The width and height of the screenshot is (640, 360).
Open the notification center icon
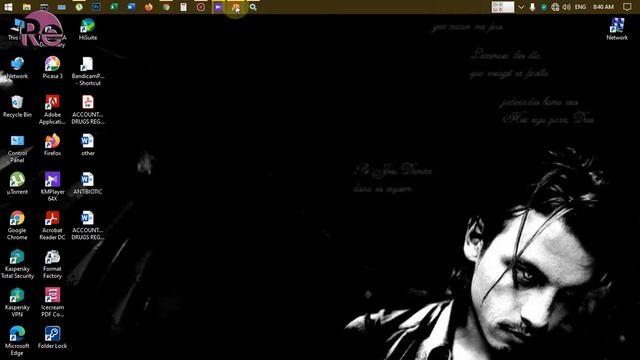(627, 7)
